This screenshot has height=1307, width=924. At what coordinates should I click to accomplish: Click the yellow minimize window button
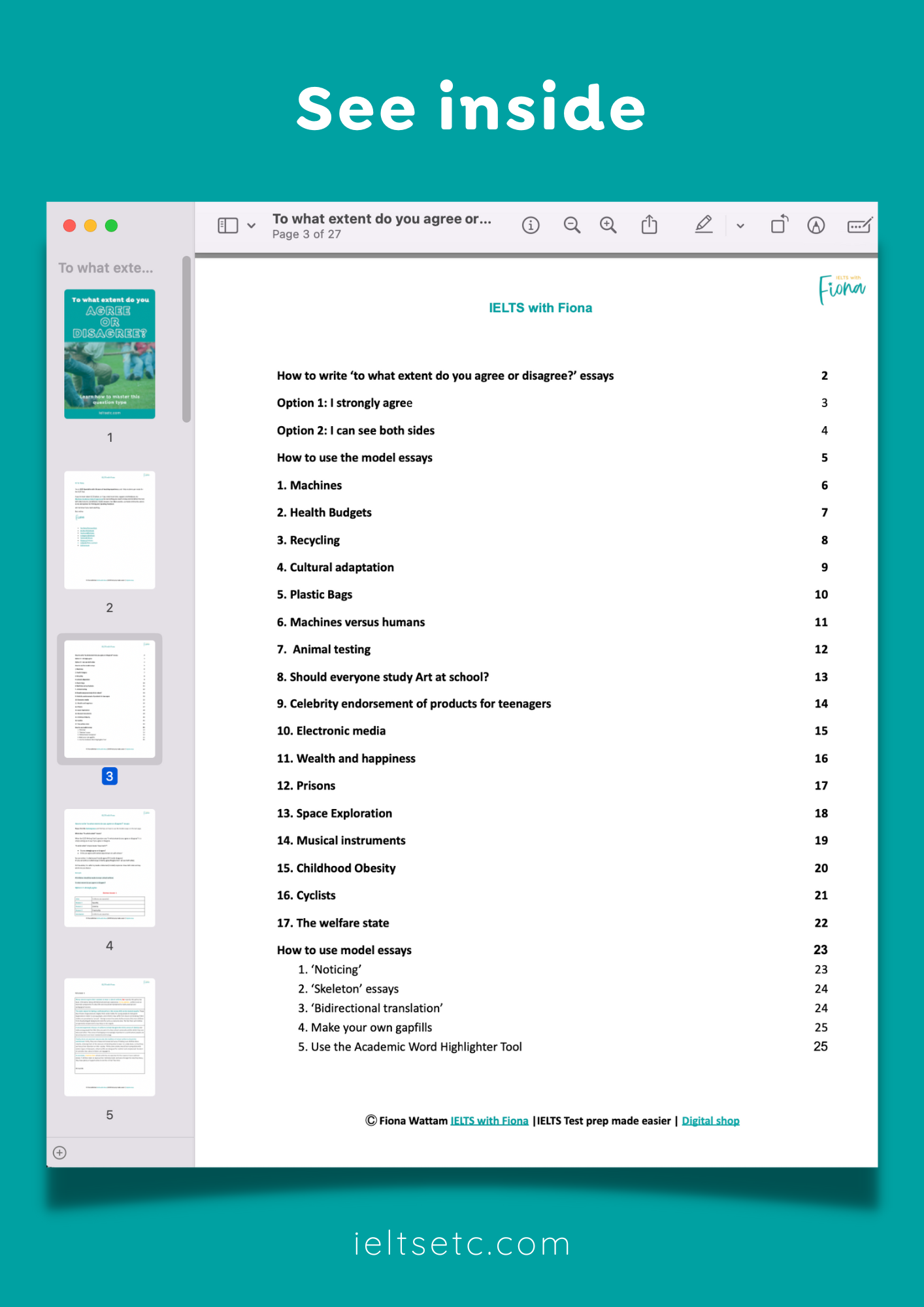(90, 225)
